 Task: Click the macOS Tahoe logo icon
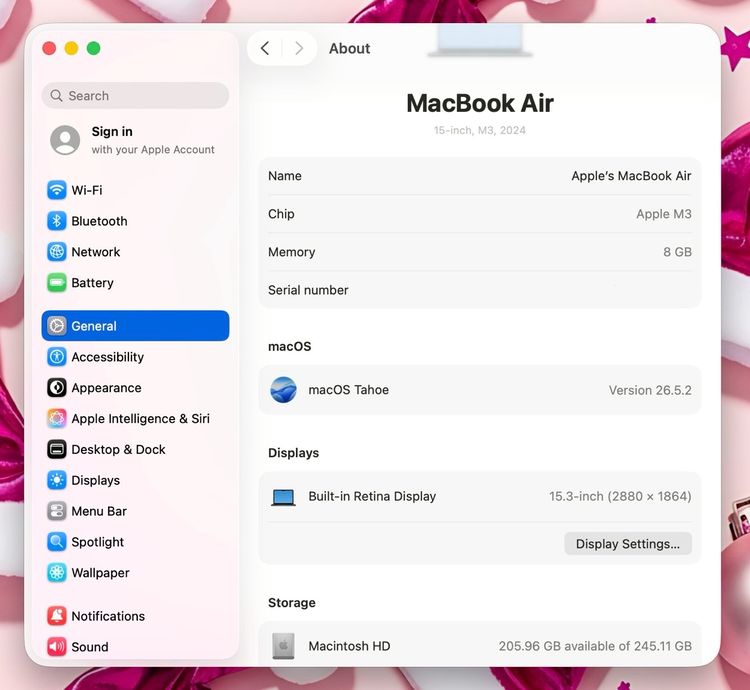[x=283, y=390]
